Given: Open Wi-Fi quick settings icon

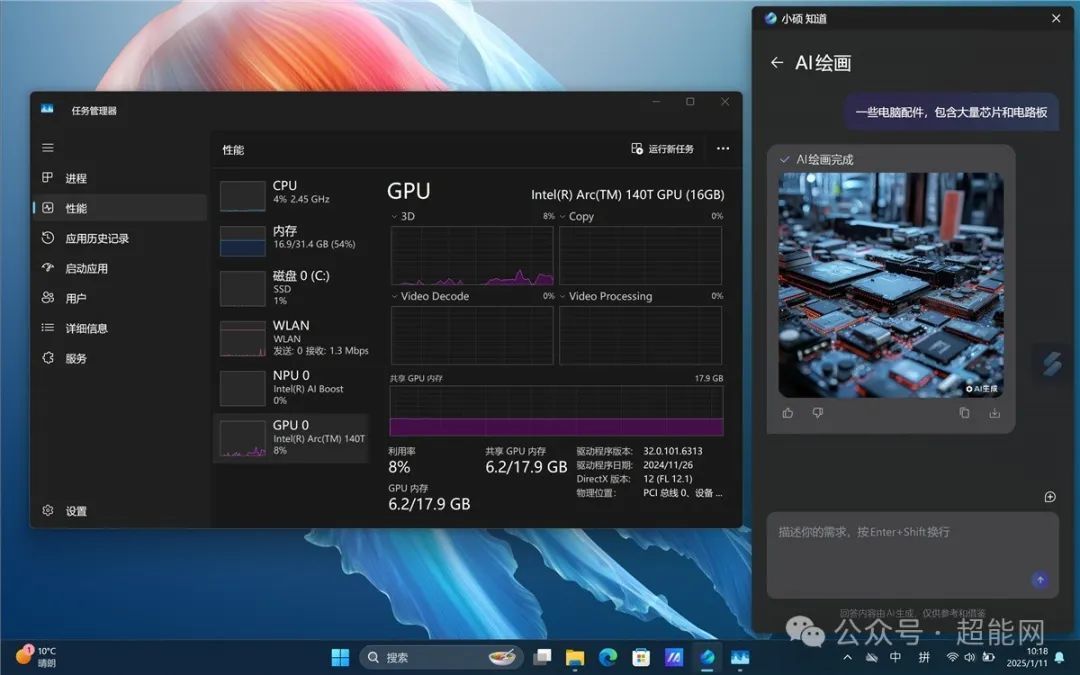Looking at the screenshot, I should pyautogui.click(x=953, y=657).
